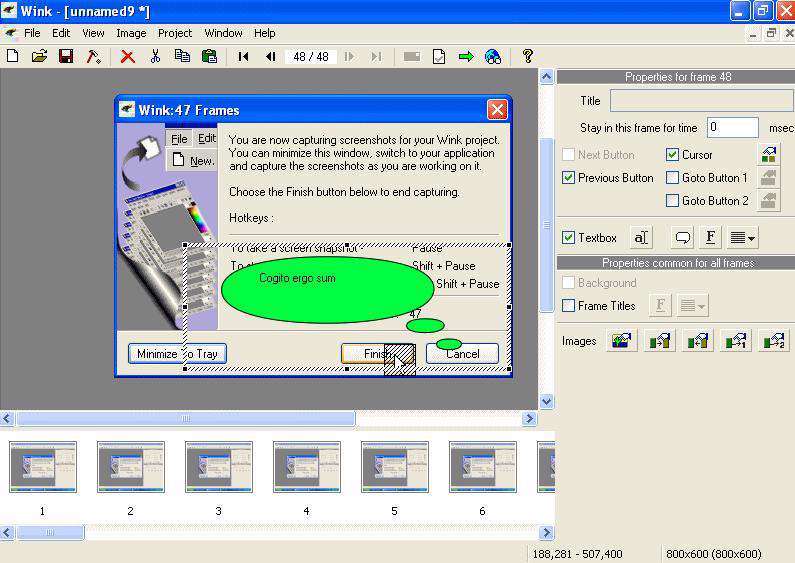The height and width of the screenshot is (563, 795).
Task: Uncheck the Textbox checkbox
Action: (568, 237)
